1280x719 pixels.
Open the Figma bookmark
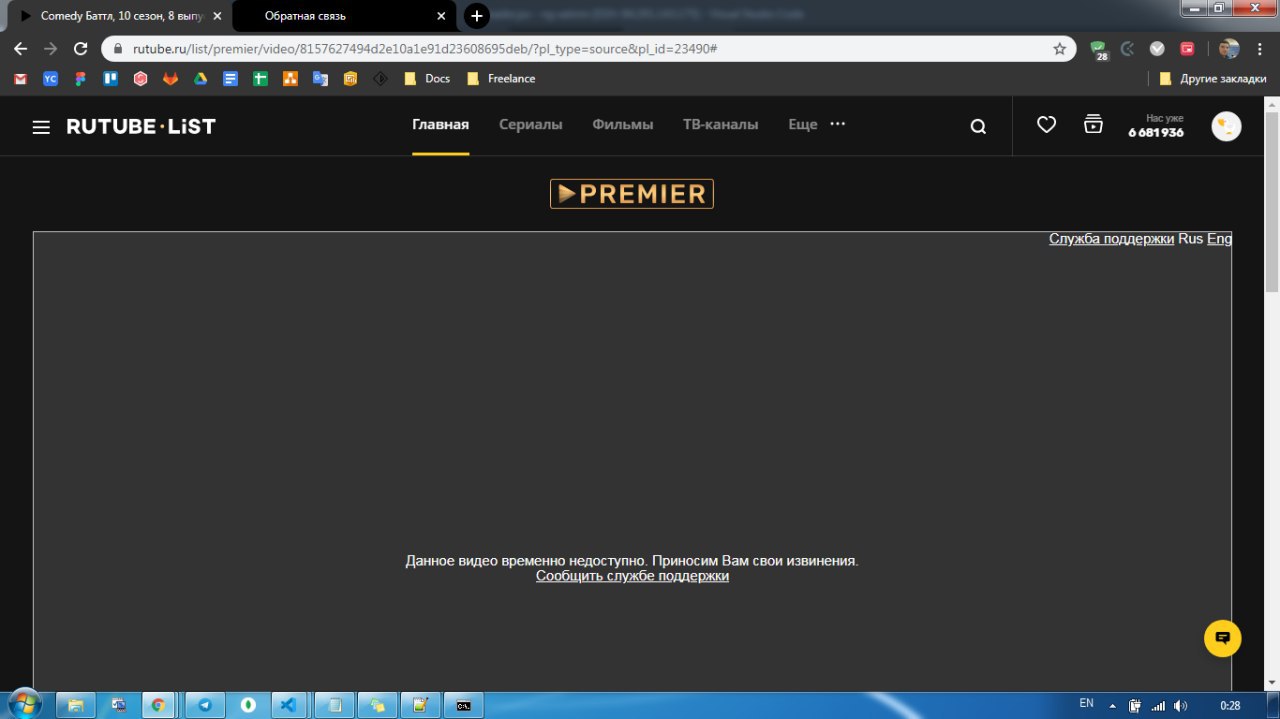click(80, 78)
